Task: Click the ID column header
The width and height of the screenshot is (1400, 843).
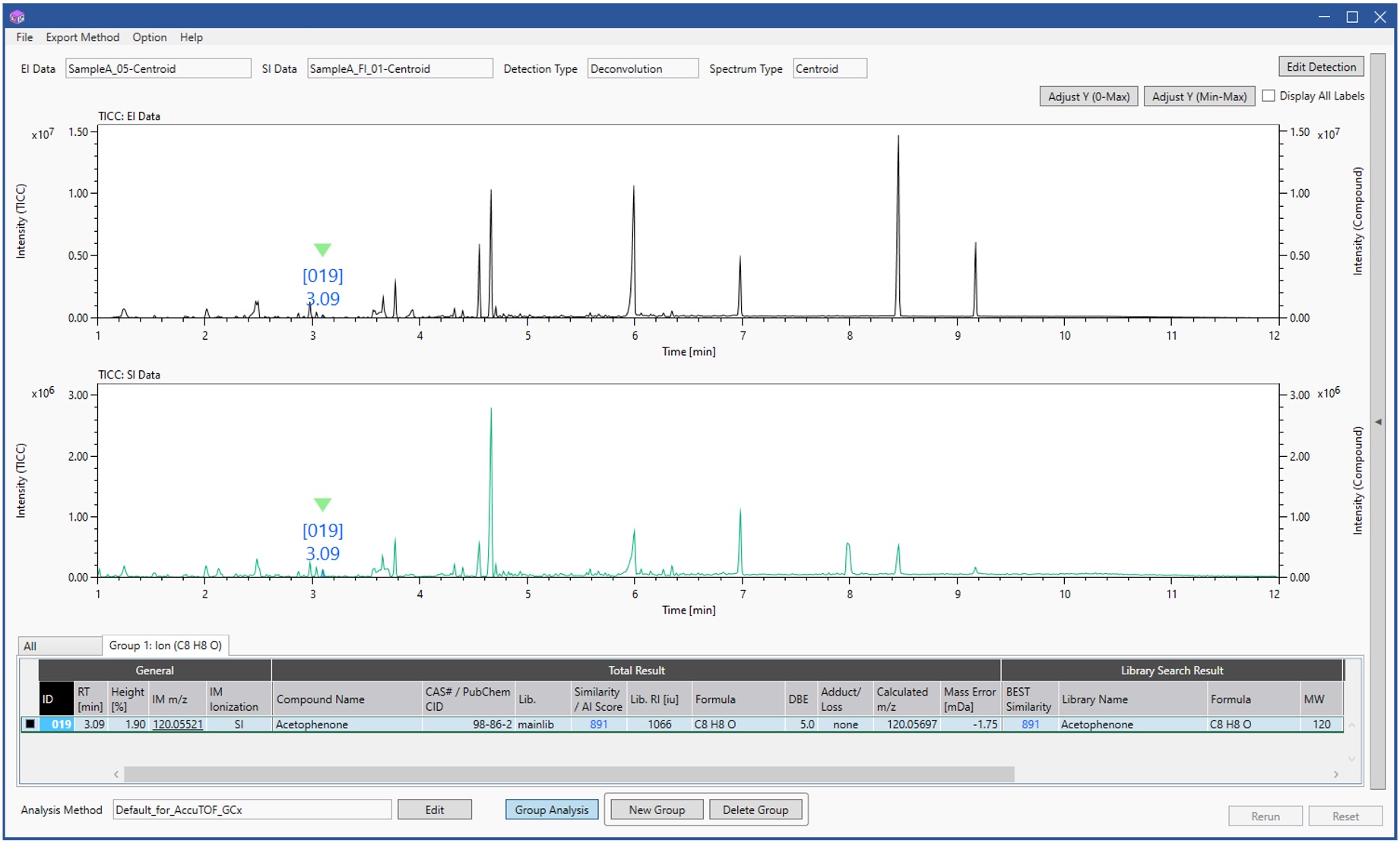Action: (56, 699)
